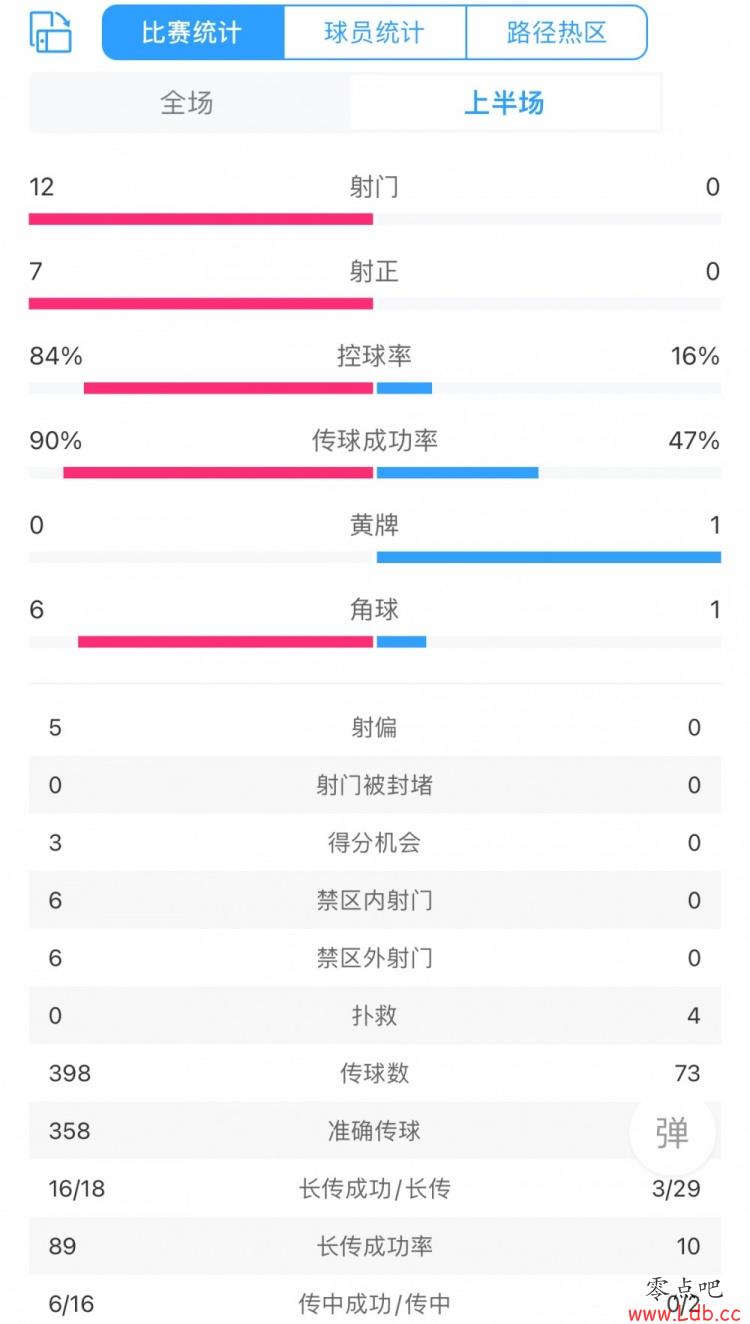Open the 路径热区 tab
Image resolution: width=750 pixels, height=1324 pixels.
(x=557, y=32)
